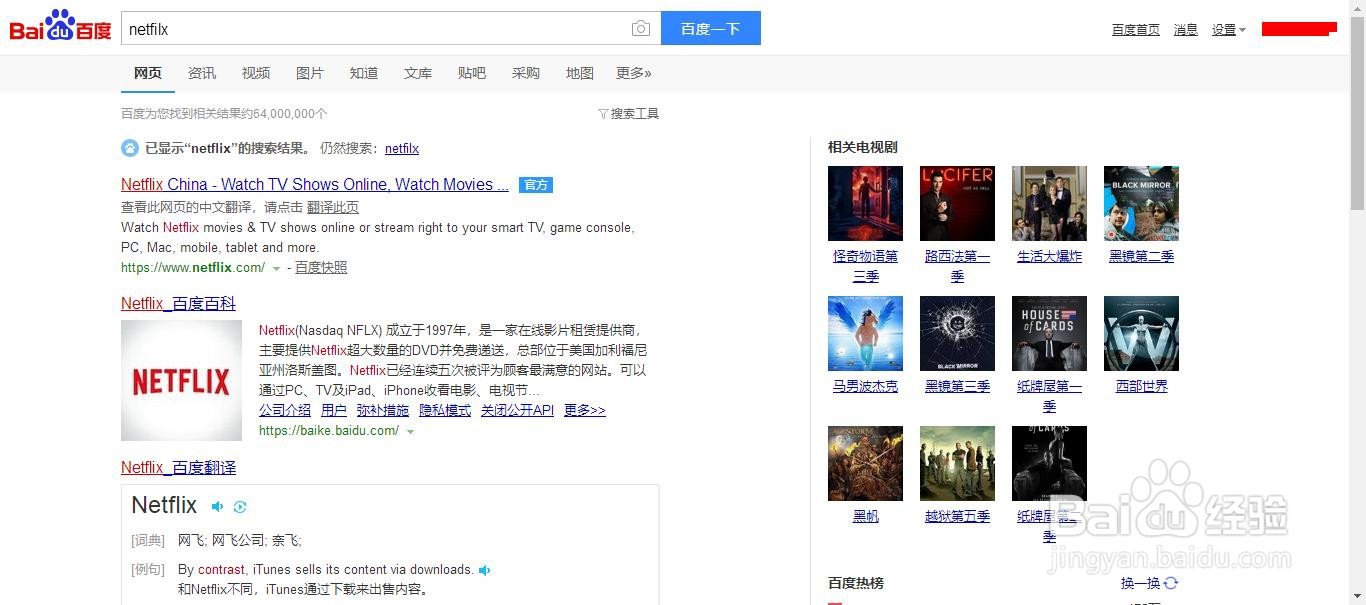Open 用户 sublink under Baike result
This screenshot has height=605, width=1366.
[x=334, y=410]
